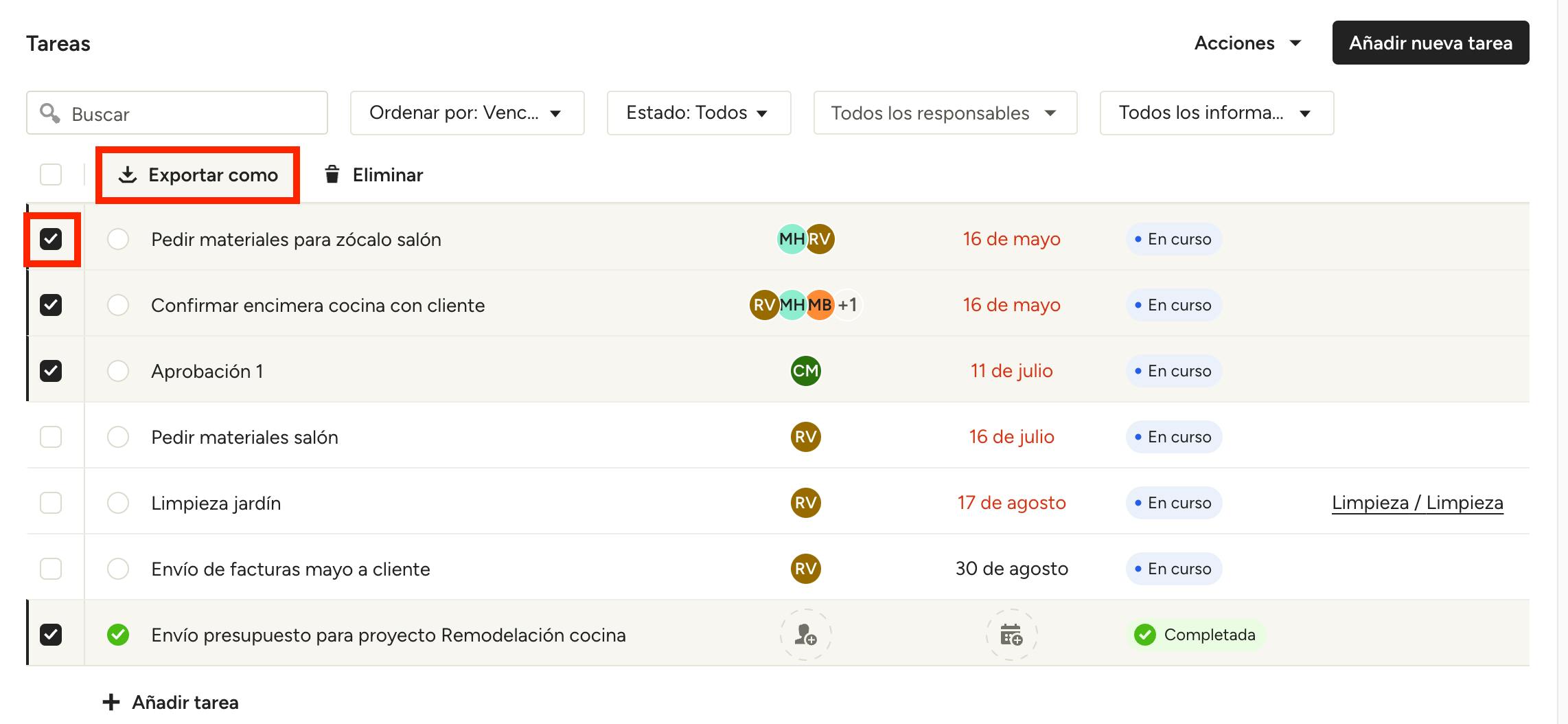Click the green completed circle on Envío presupuesto
The height and width of the screenshot is (724, 1568).
tap(118, 635)
